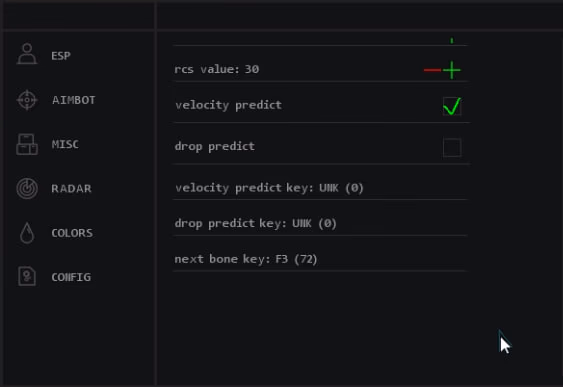
Task: Click the ESP person silhouette icon
Action: pos(27,54)
